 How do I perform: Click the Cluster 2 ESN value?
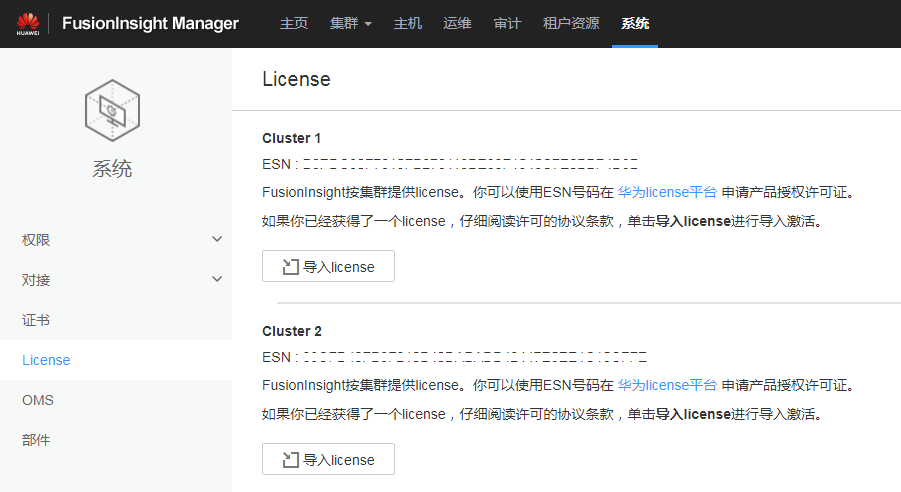tap(475, 358)
